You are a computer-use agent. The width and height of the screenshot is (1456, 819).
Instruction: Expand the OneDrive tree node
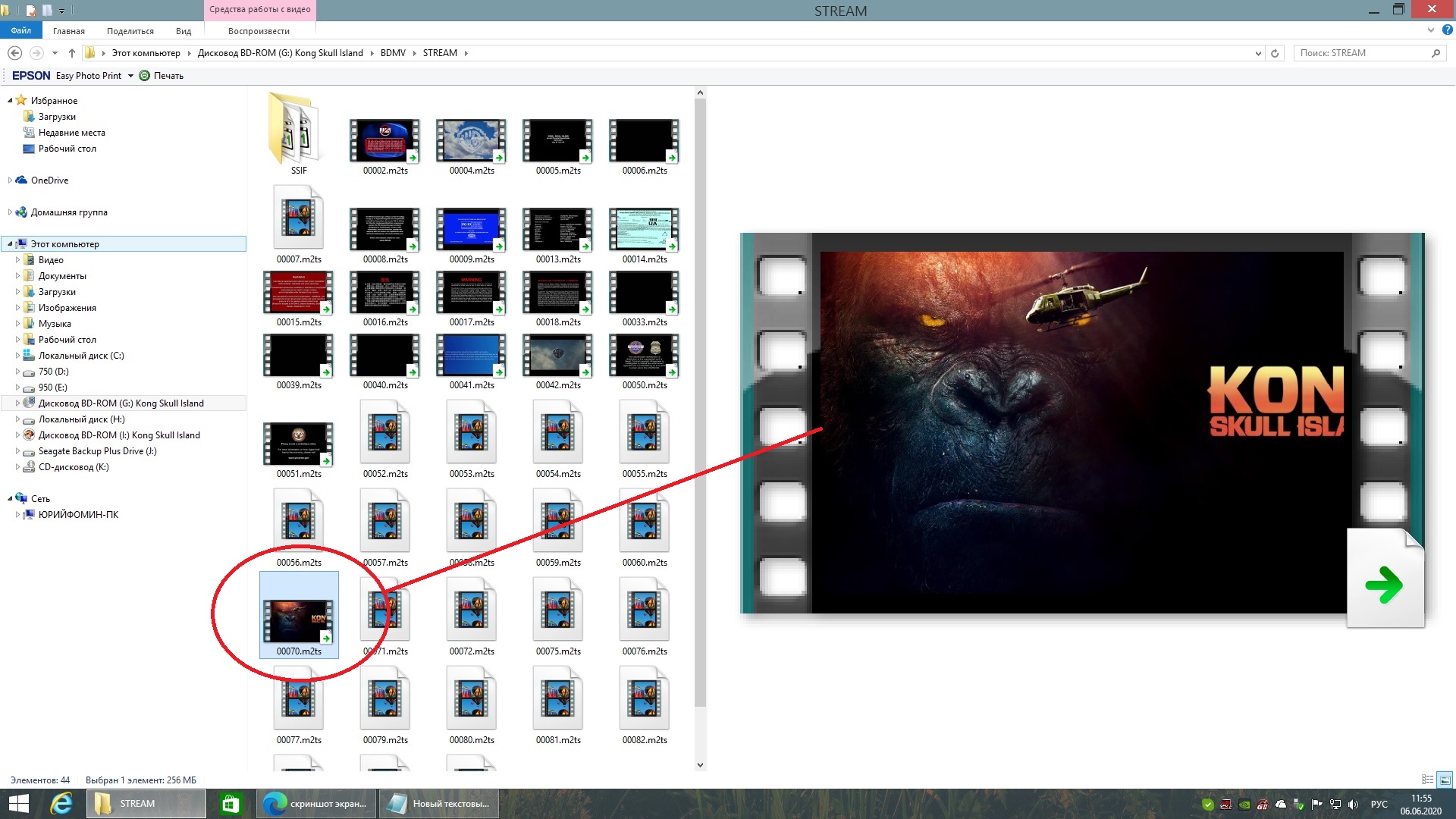[x=10, y=180]
